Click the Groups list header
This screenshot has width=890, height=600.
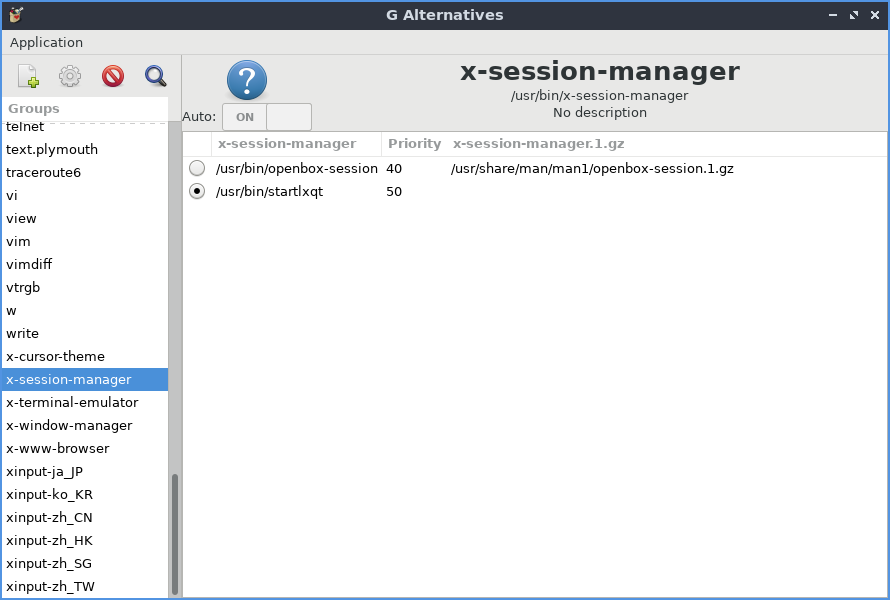point(34,108)
